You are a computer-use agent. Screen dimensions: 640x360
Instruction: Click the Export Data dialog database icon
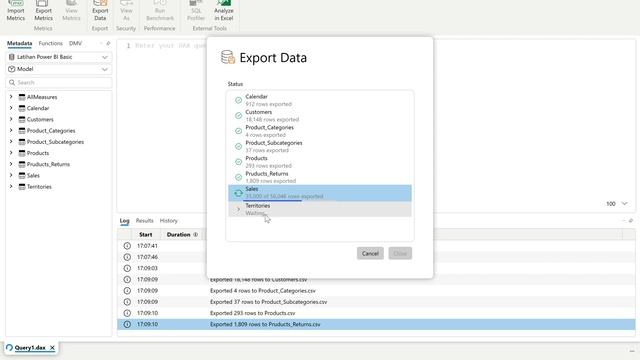coord(228,57)
